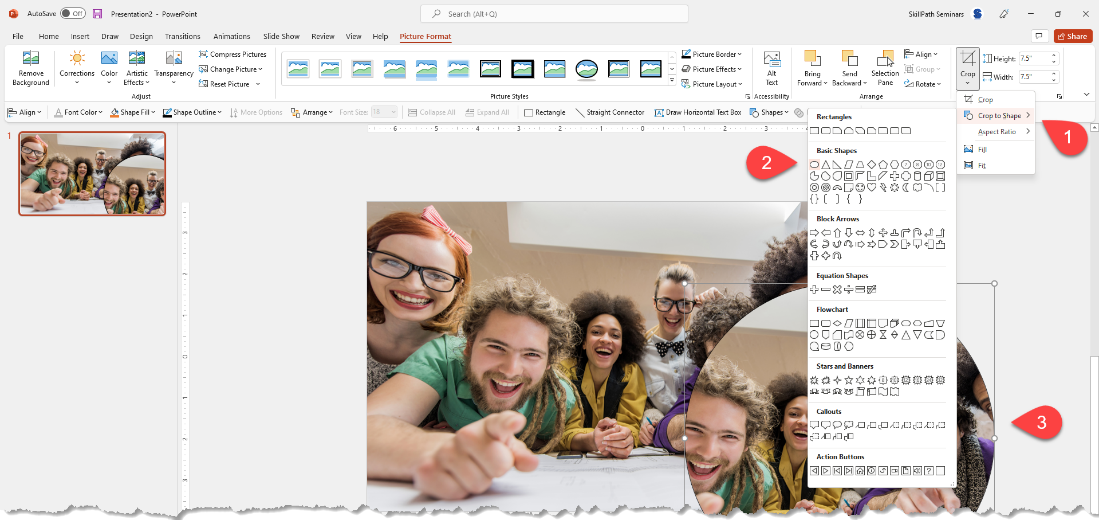Open Shape Fill color dropdown

(x=134, y=112)
